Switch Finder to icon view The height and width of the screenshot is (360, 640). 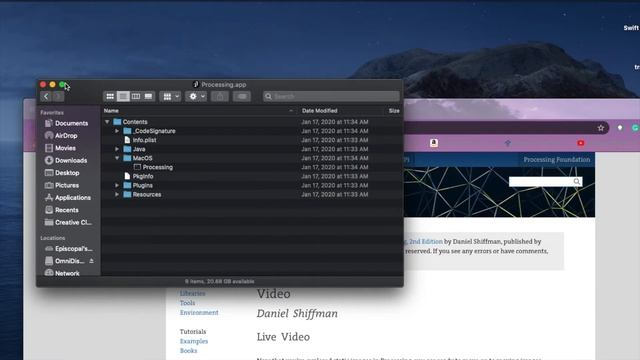[110, 96]
